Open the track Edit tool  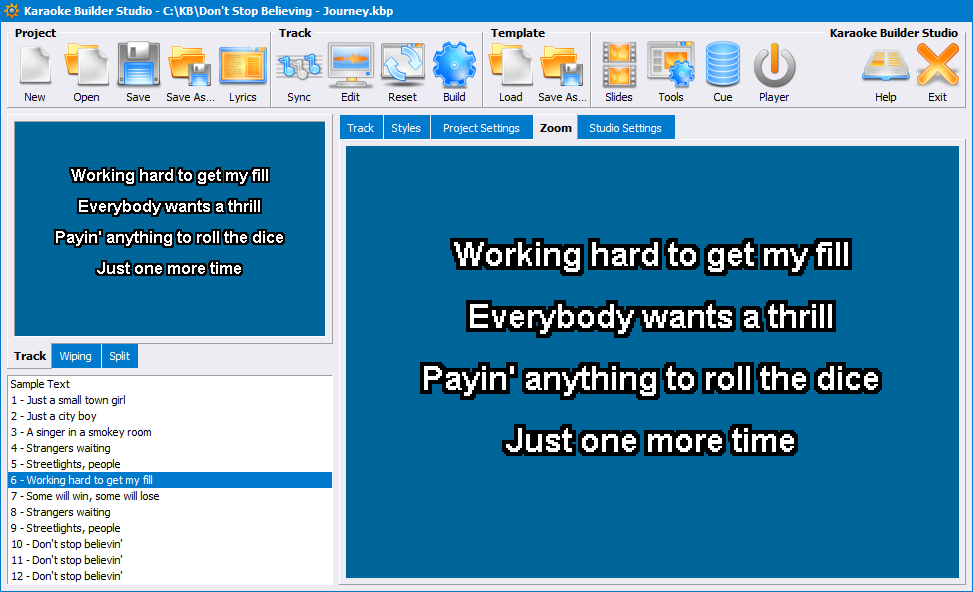point(351,73)
